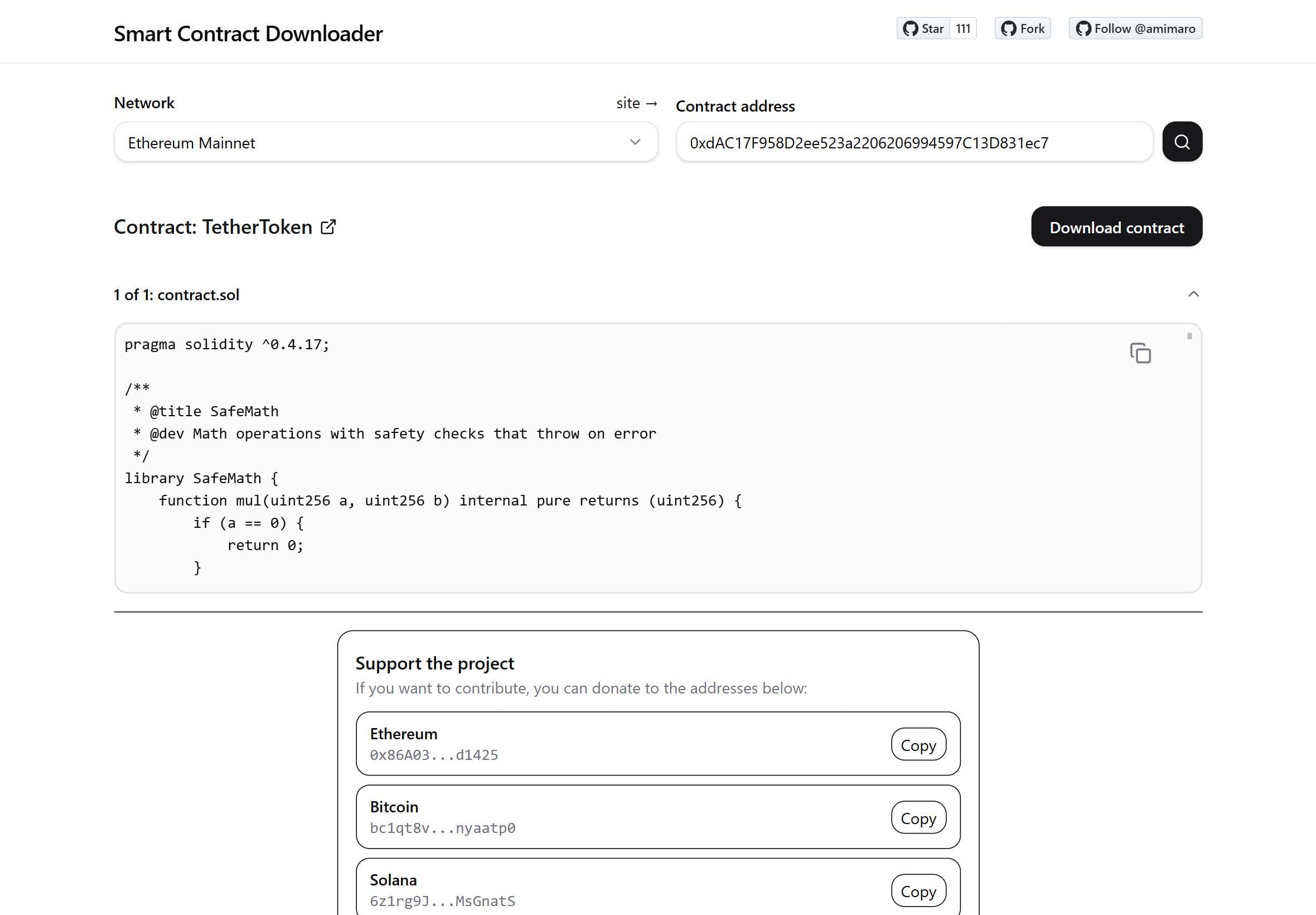
Task: Open the Network dropdown showing Ethereum Mainnet
Action: 384,142
